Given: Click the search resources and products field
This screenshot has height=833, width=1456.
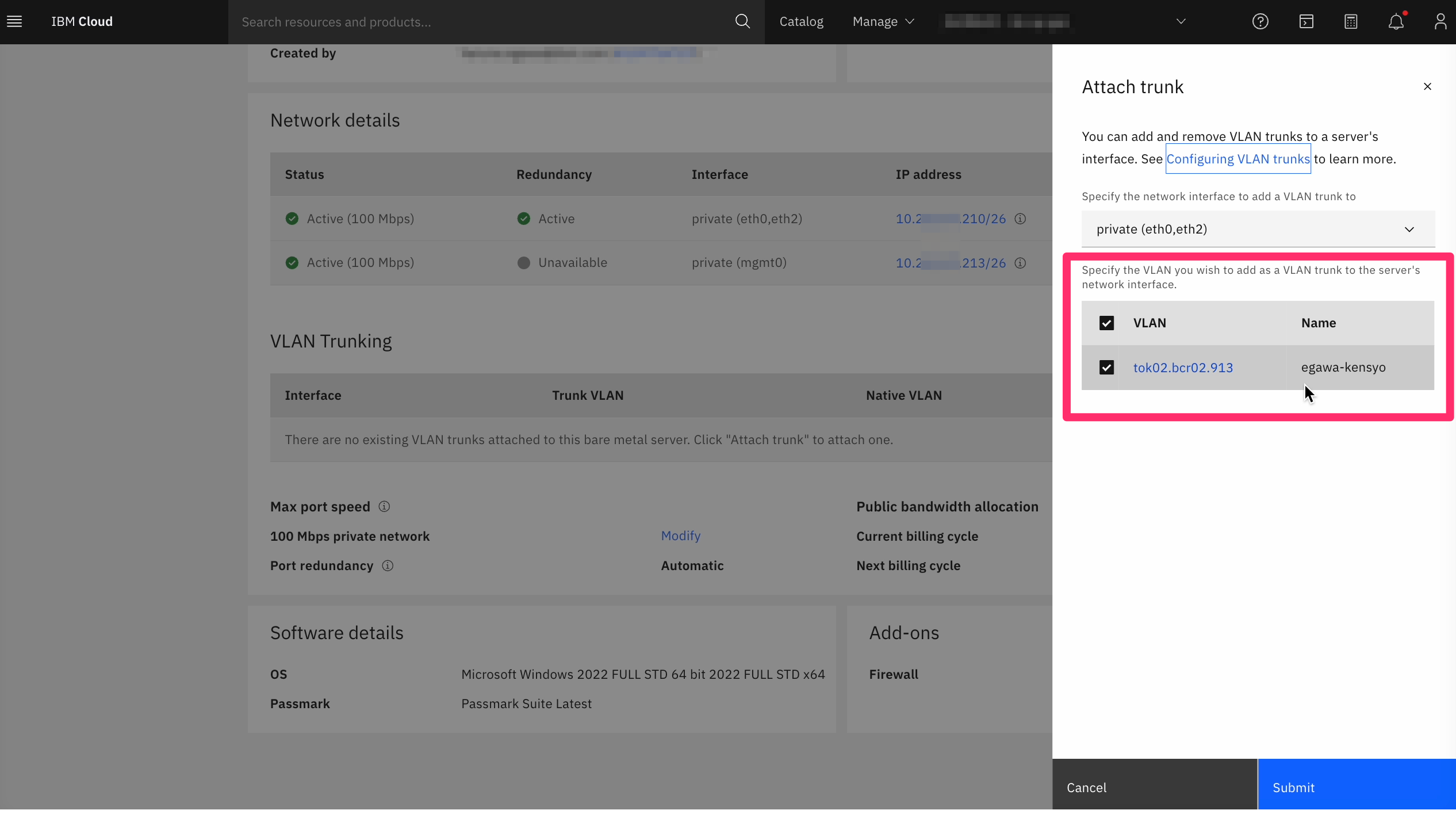Looking at the screenshot, I should pos(483,22).
